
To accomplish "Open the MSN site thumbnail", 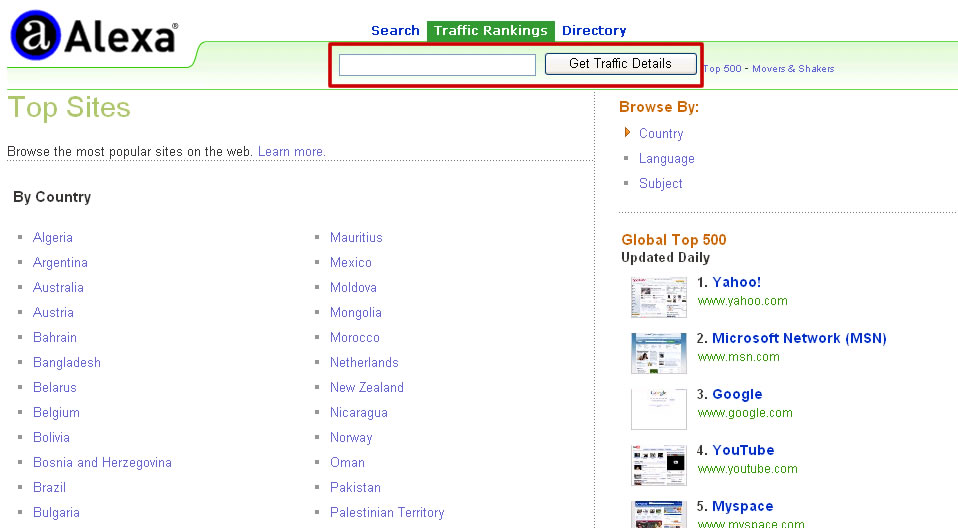I will click(x=659, y=353).
